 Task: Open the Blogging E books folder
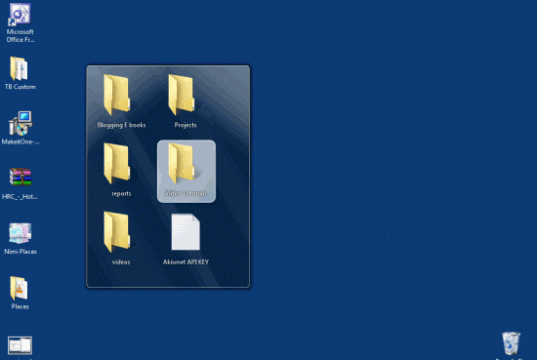coord(117,95)
